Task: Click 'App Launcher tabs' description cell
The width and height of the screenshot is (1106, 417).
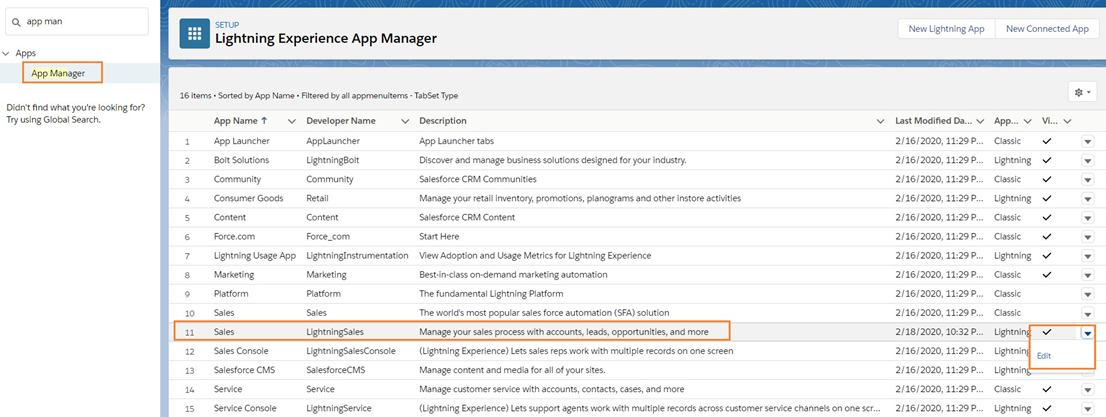Action: (x=458, y=141)
